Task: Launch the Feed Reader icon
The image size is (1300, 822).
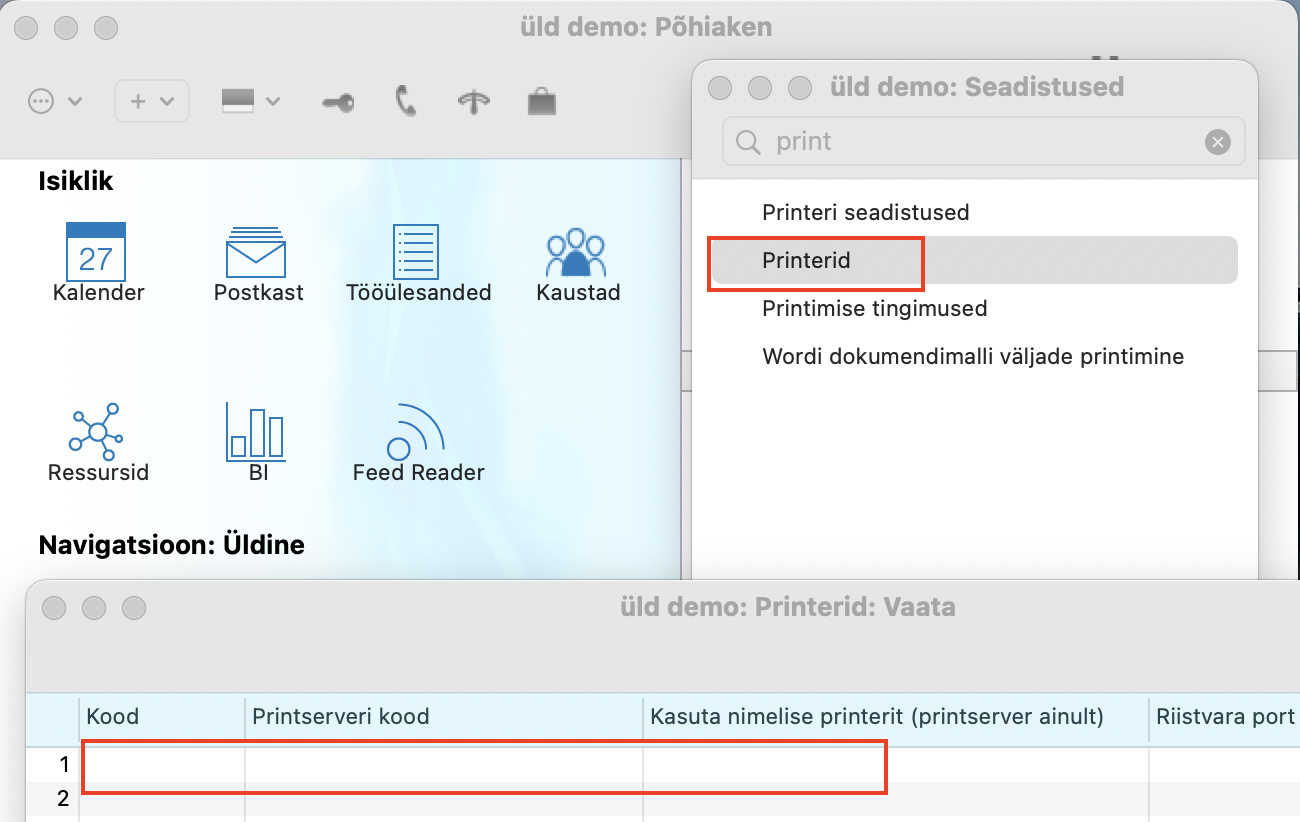Action: click(416, 433)
